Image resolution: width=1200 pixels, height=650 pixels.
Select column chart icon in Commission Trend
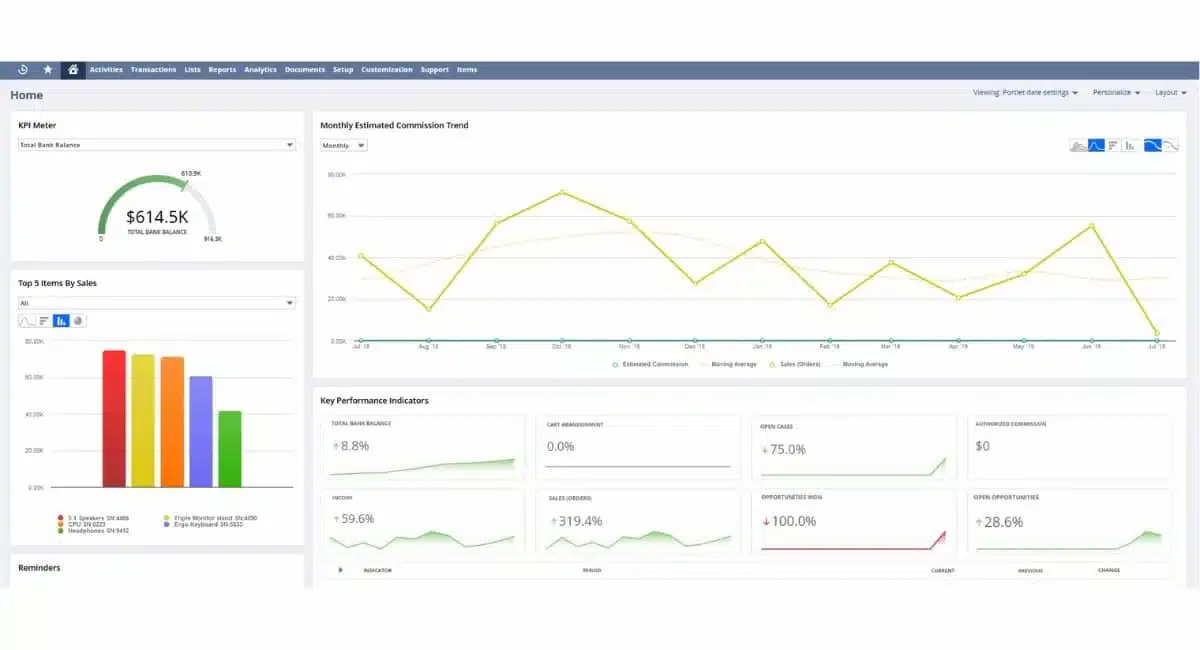[x=1130, y=145]
